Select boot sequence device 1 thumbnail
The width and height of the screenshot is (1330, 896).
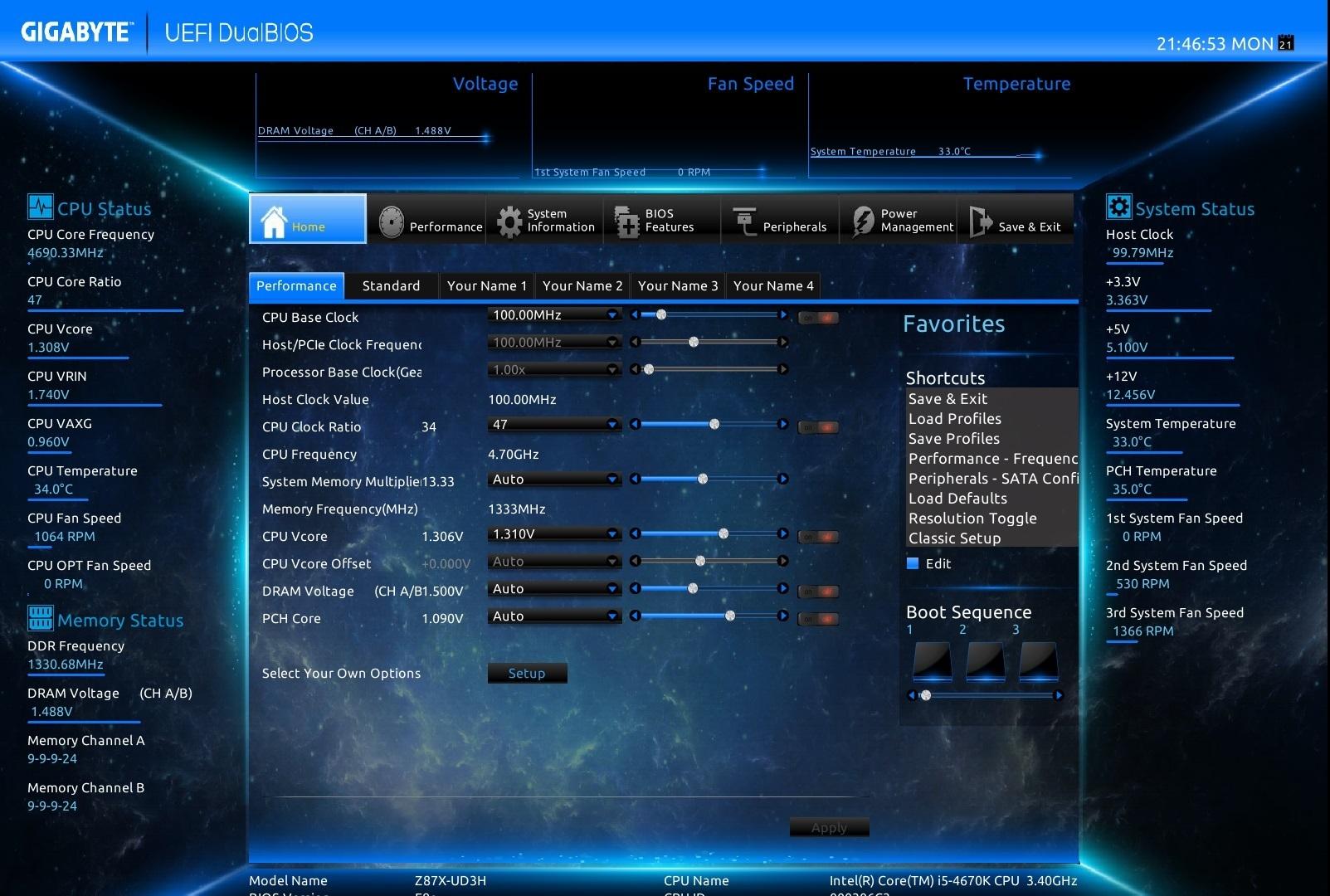(x=933, y=662)
